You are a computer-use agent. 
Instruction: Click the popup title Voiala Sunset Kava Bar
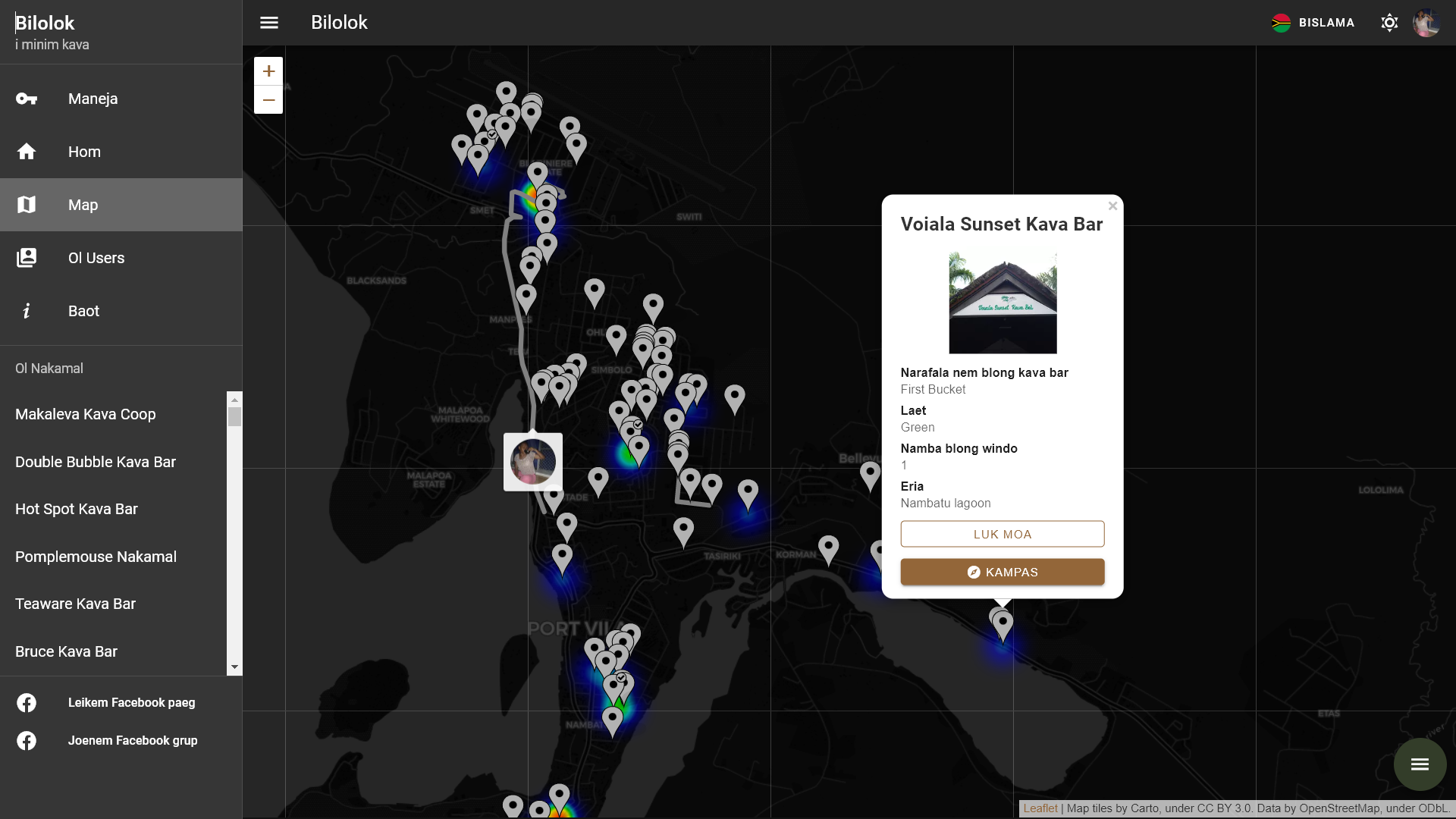pos(1001,224)
